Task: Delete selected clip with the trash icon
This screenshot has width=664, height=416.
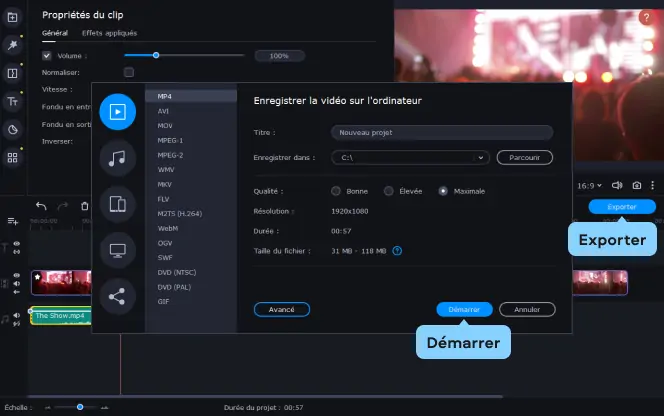Action: click(x=85, y=206)
